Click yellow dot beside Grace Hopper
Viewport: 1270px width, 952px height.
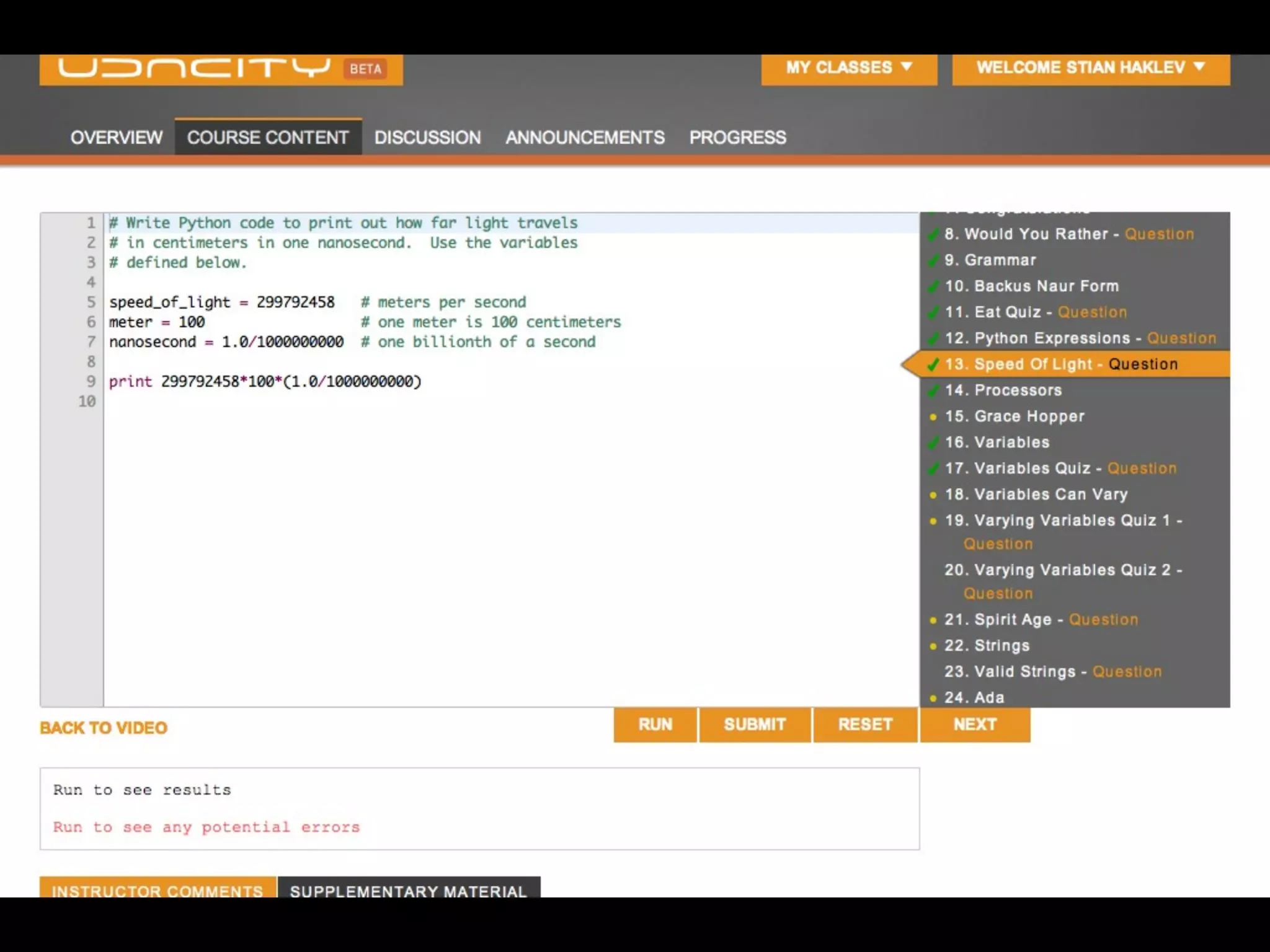coord(933,417)
